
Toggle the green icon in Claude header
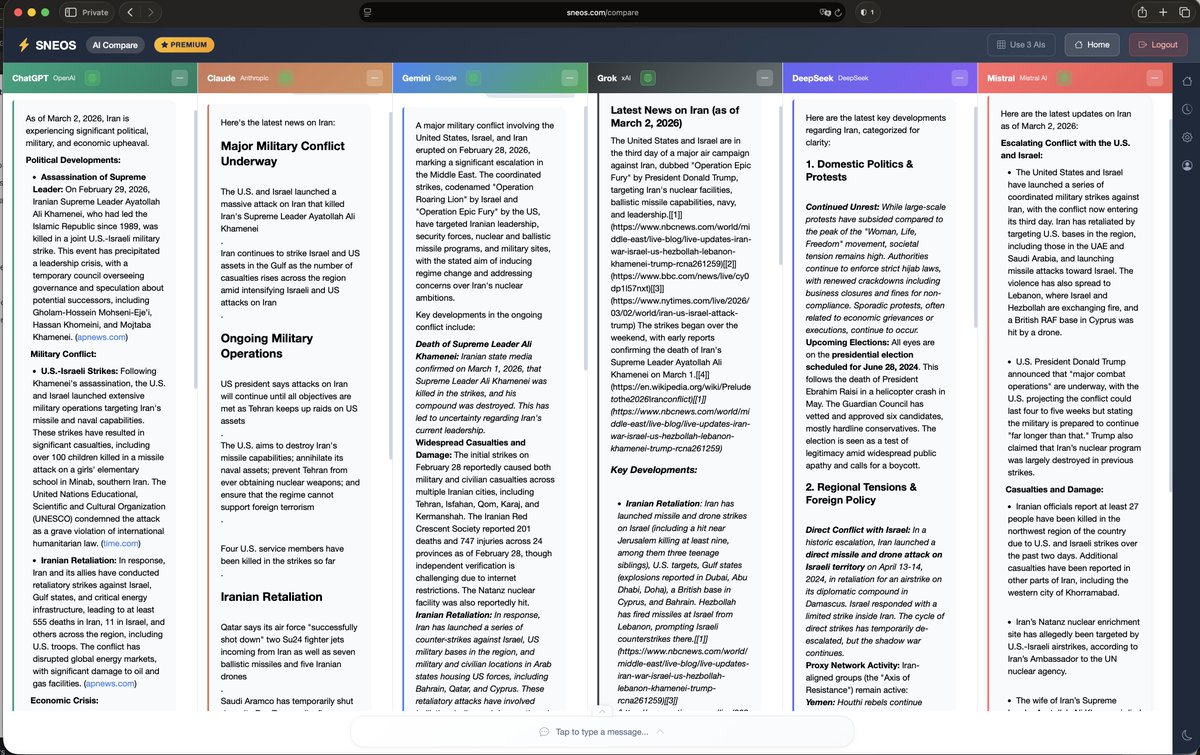point(286,77)
